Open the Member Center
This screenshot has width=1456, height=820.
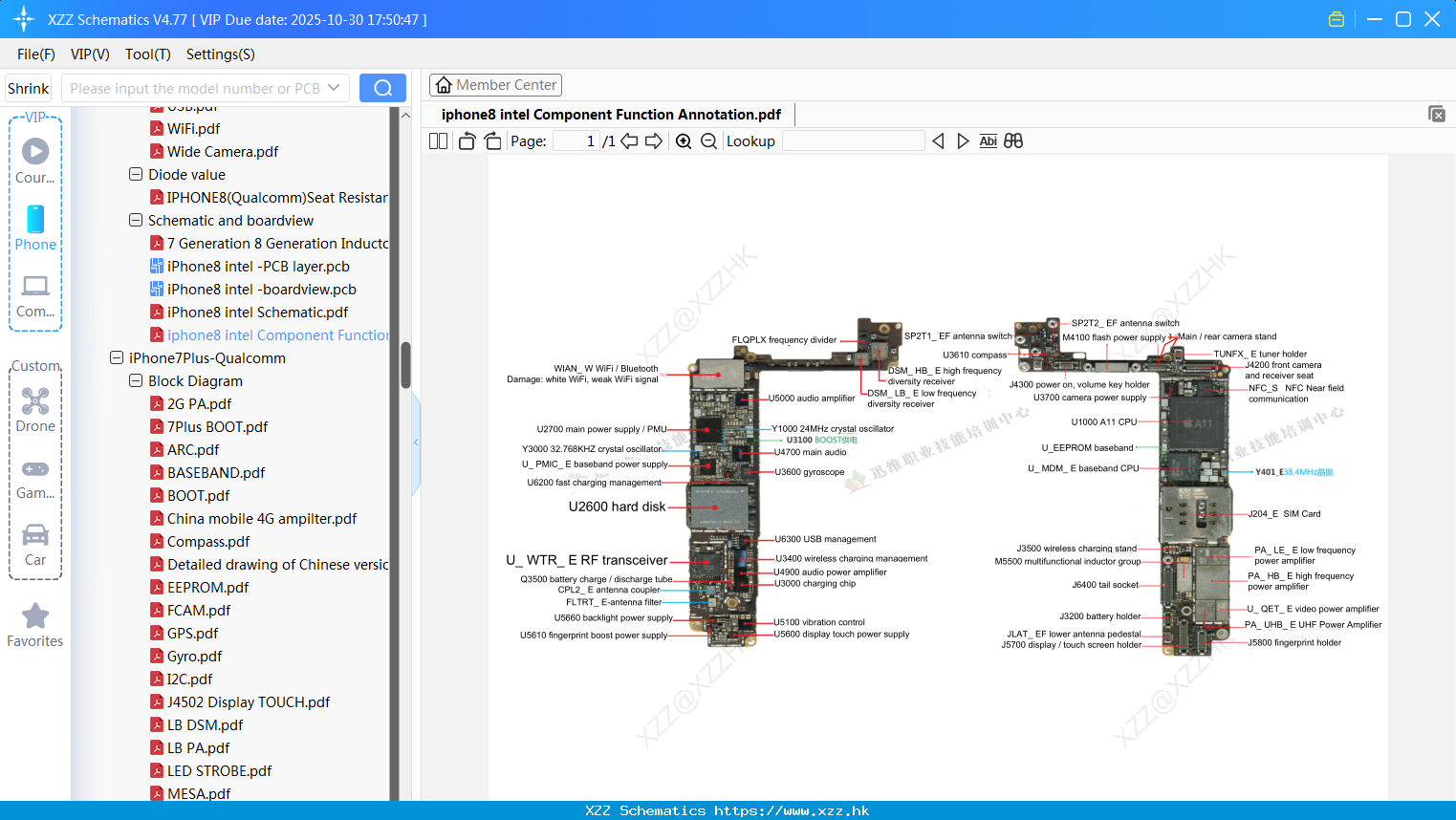click(495, 85)
